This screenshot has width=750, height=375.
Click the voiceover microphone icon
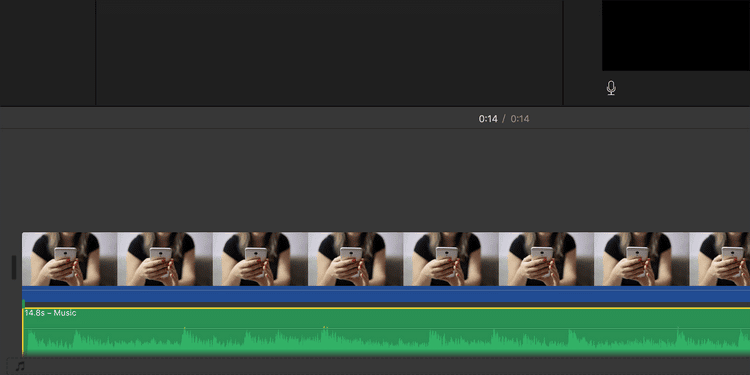pyautogui.click(x=611, y=88)
